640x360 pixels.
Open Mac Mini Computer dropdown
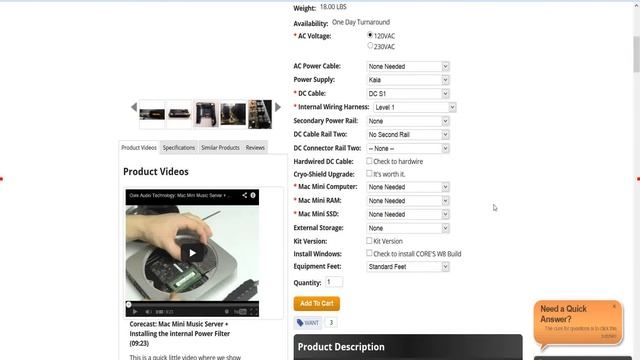click(408, 187)
